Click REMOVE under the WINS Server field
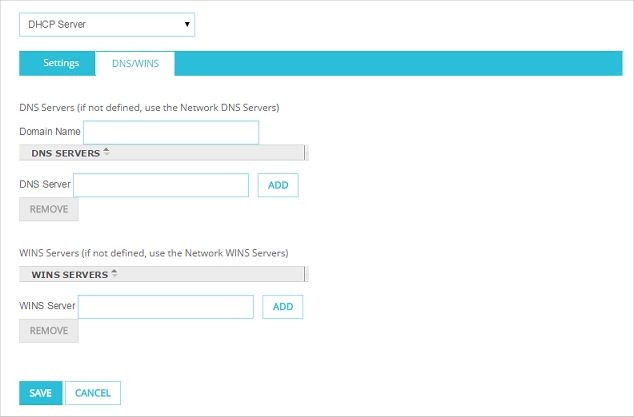 coord(49,330)
